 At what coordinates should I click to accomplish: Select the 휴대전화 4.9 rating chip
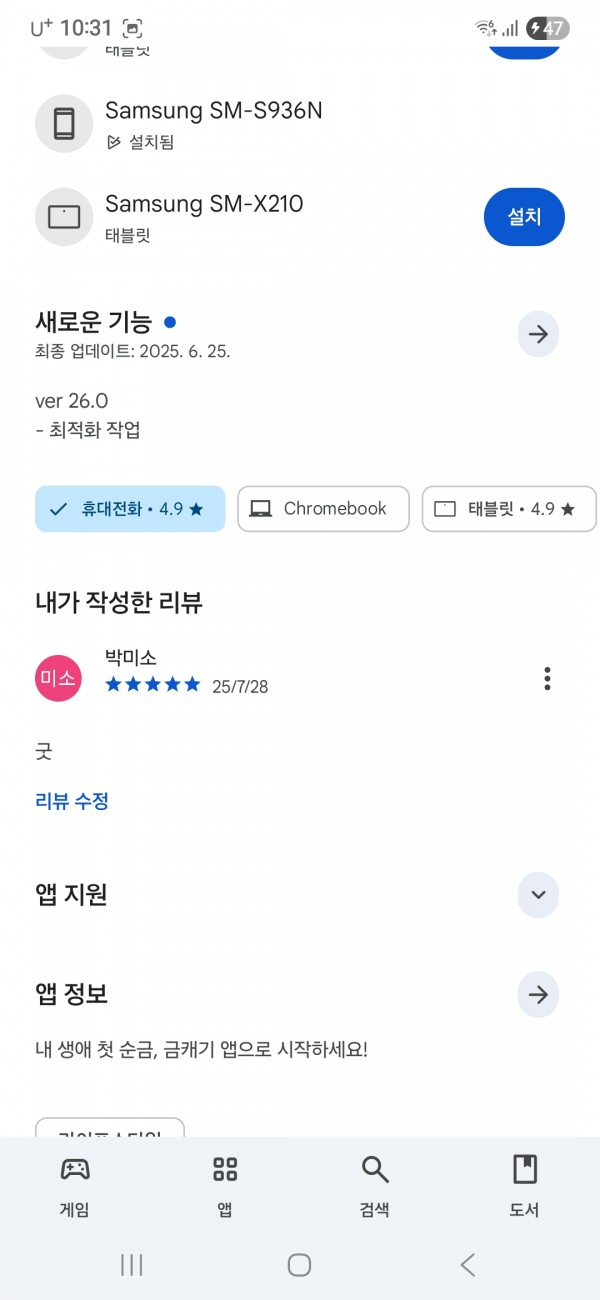tap(130, 509)
